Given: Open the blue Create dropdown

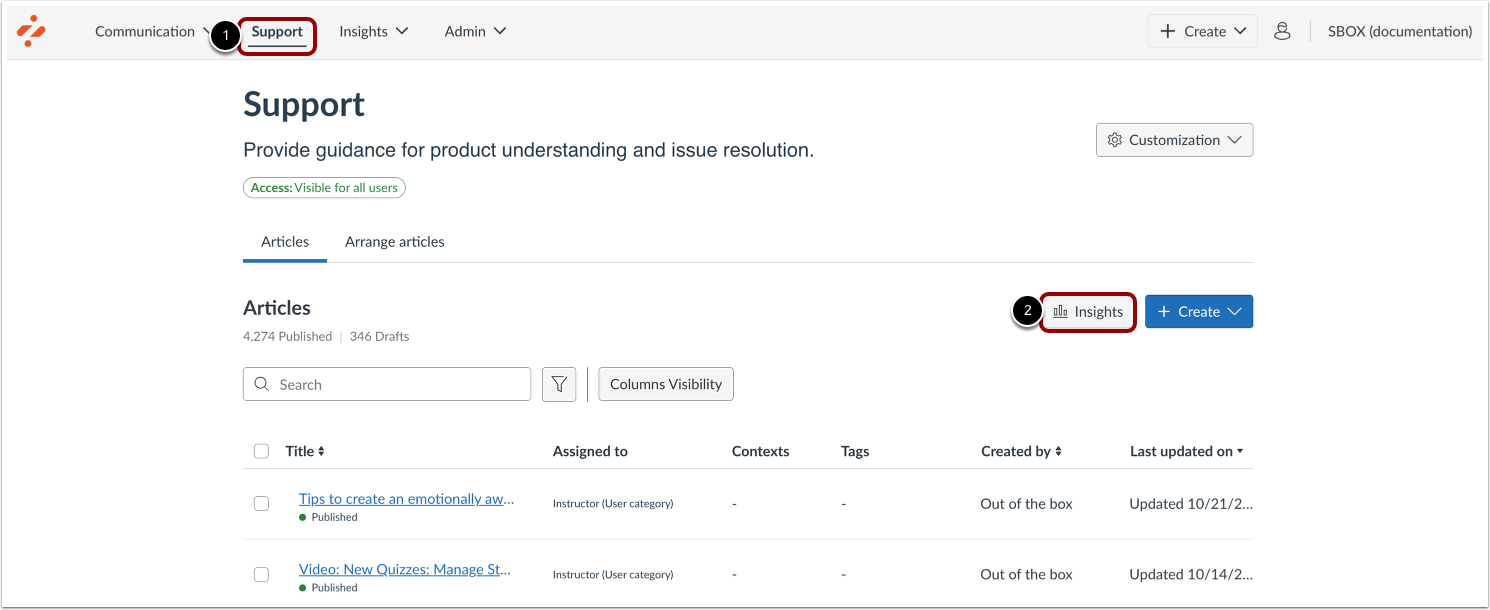Looking at the screenshot, I should [1198, 312].
